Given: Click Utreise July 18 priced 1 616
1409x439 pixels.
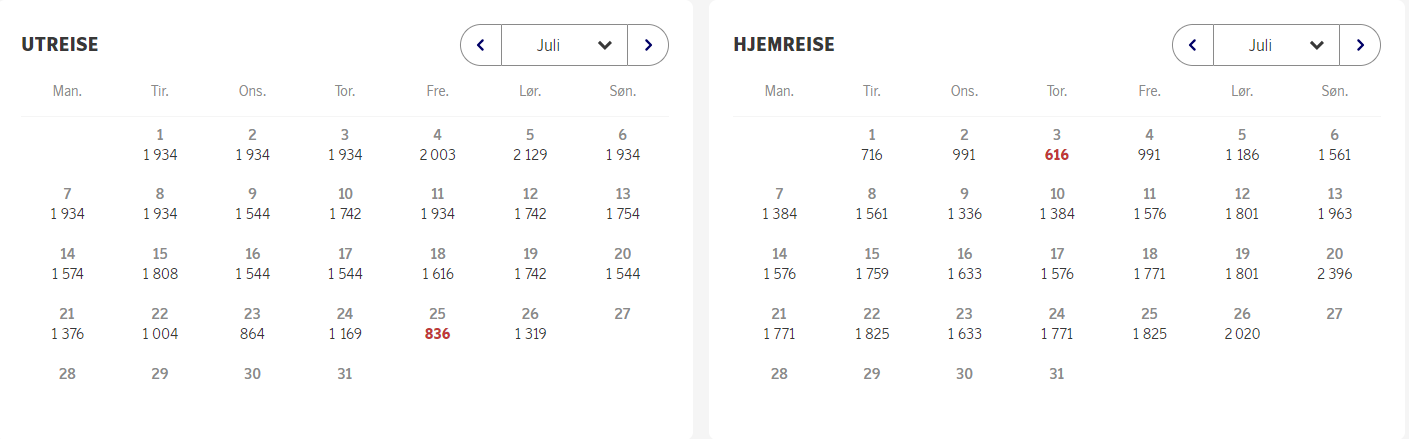Looking at the screenshot, I should pos(437,264).
